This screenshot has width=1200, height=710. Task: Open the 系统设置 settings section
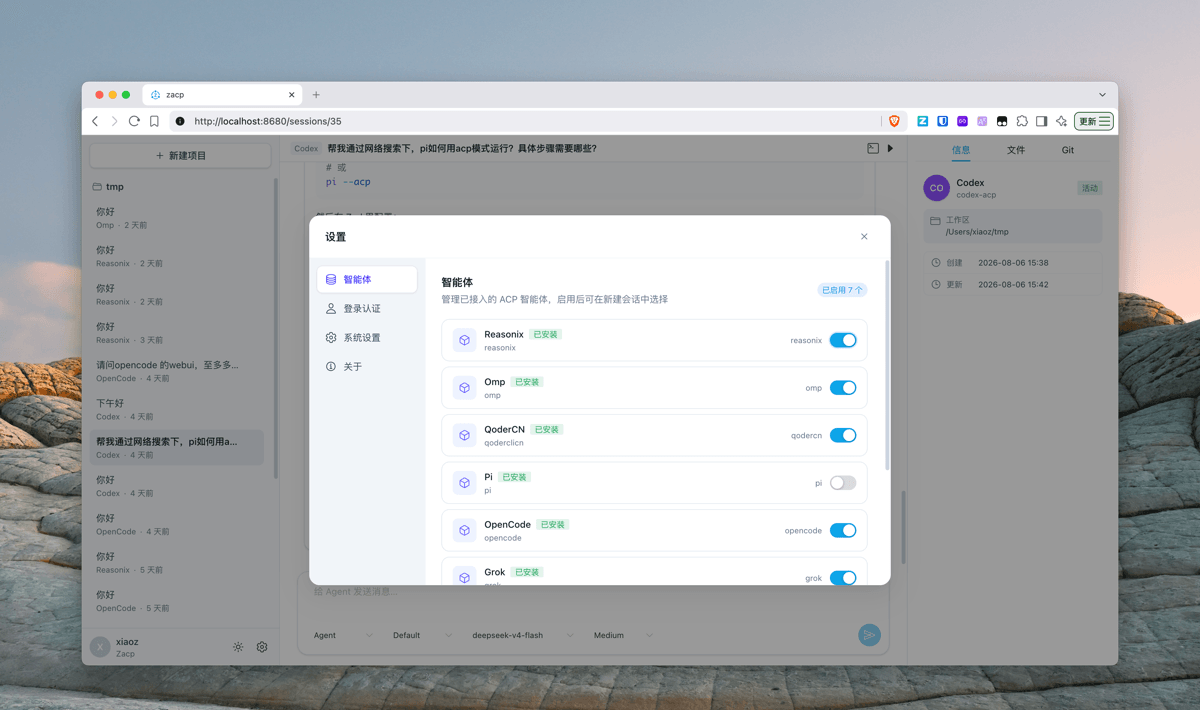367,337
